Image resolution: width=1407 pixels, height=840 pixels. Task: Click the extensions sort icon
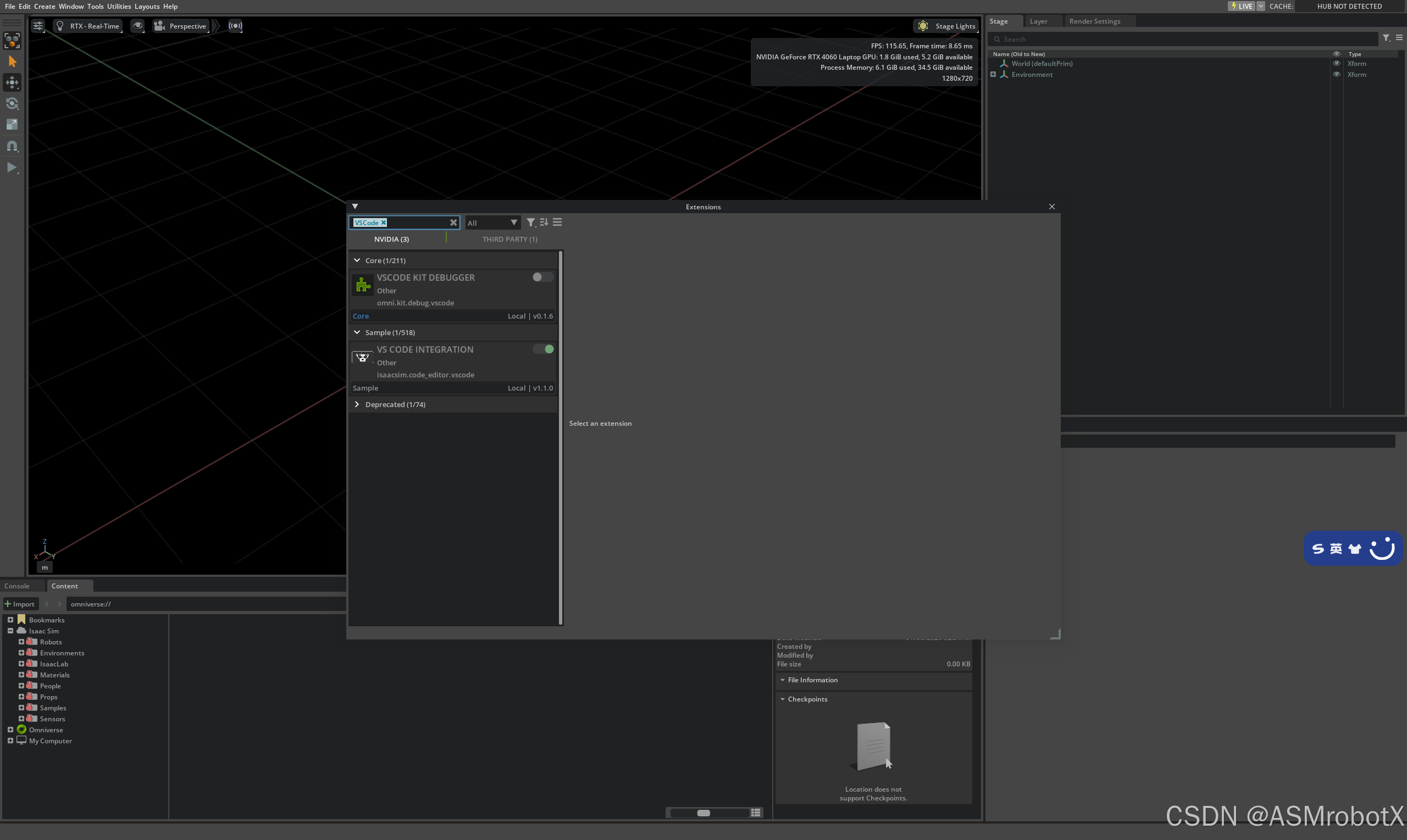point(544,222)
